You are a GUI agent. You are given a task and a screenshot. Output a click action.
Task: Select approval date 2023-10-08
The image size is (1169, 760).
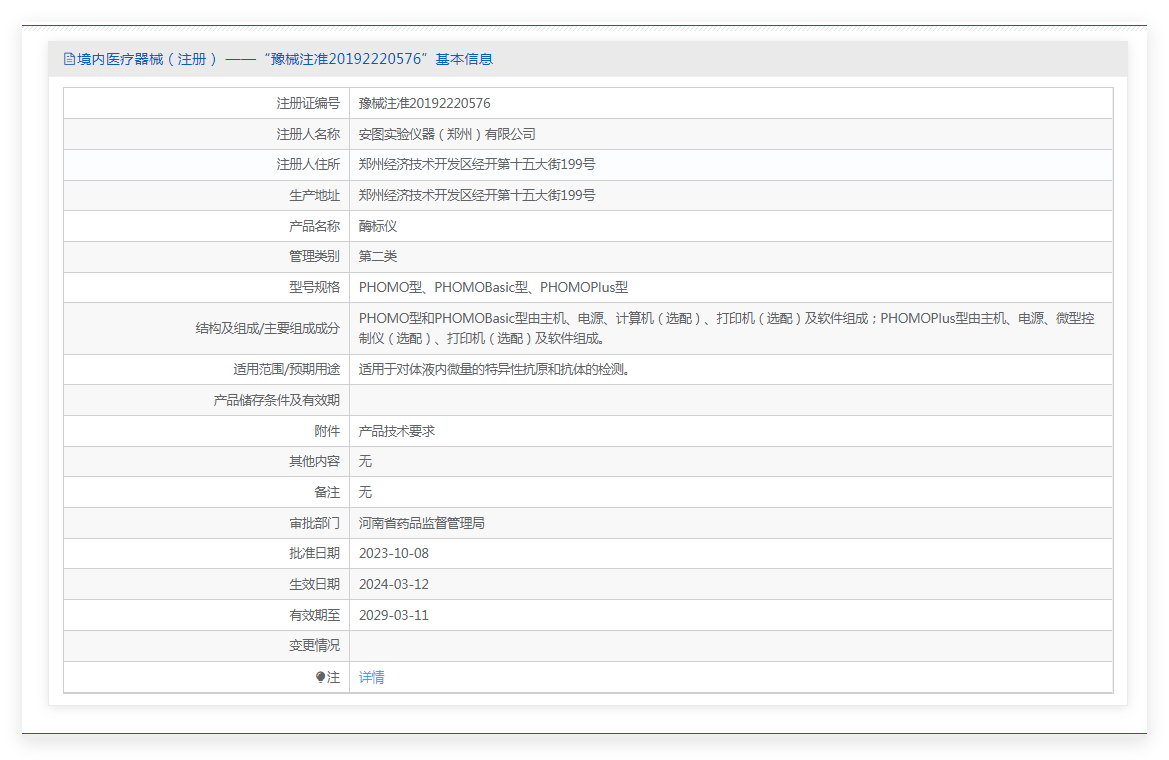point(394,553)
